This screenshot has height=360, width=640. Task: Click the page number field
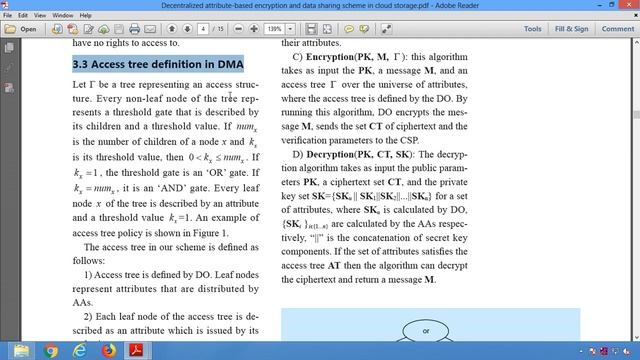[203, 29]
